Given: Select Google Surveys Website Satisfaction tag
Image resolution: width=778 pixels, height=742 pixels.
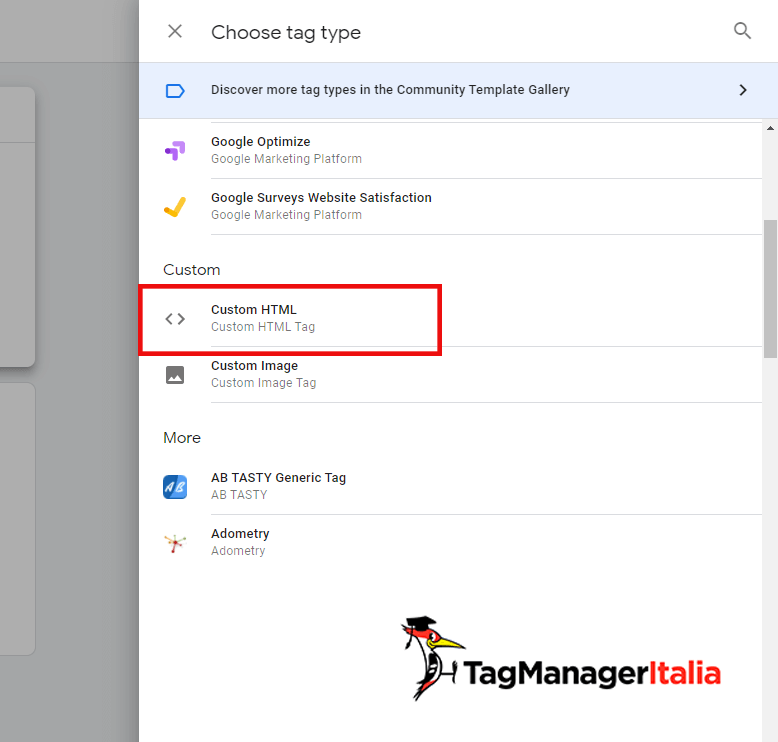Looking at the screenshot, I should pyautogui.click(x=450, y=206).
